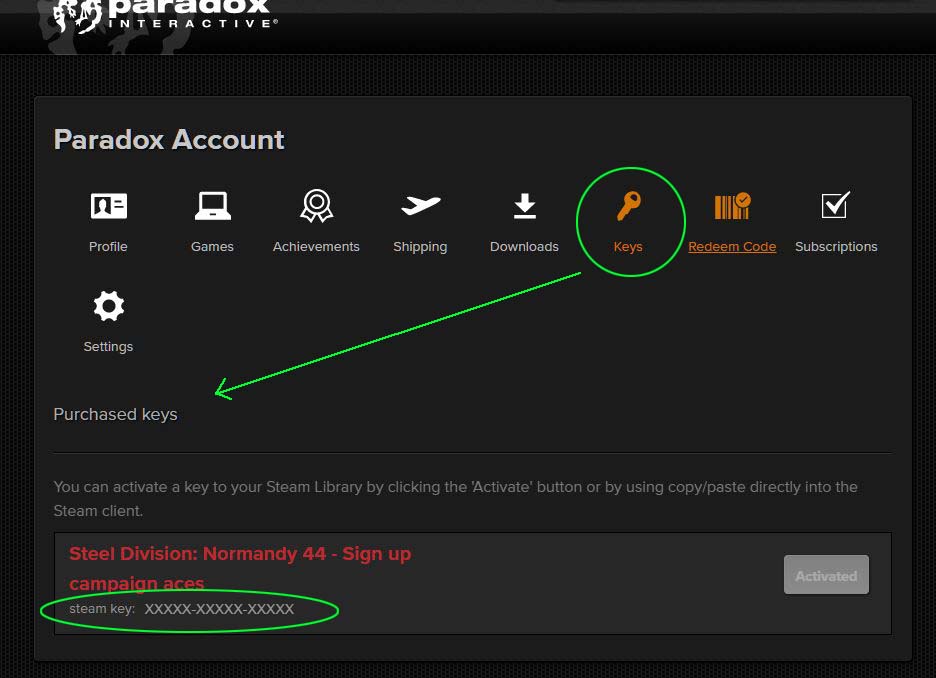Click the Profile label
Viewport: 936px width, 678px height.
coord(108,246)
